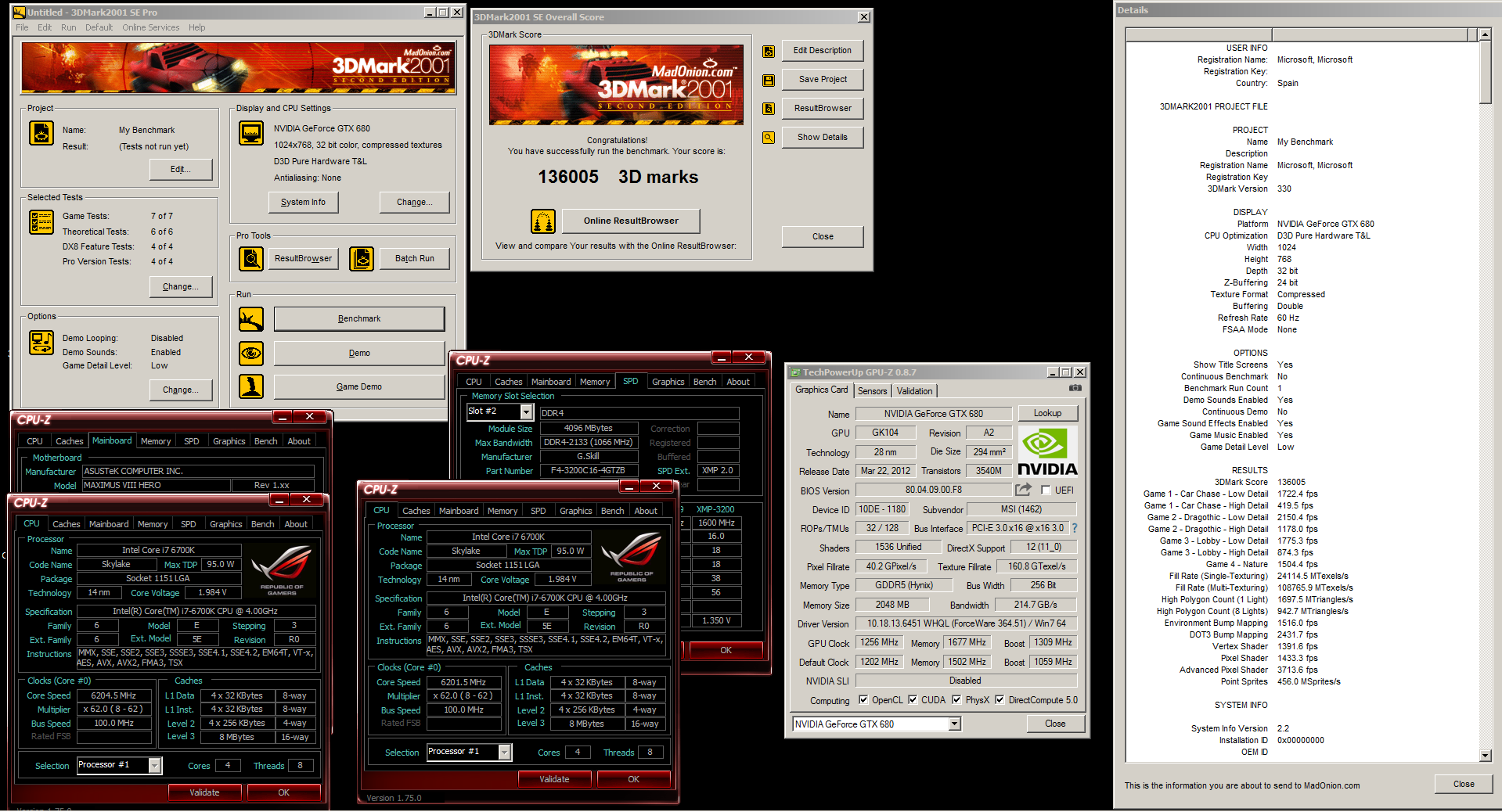The height and width of the screenshot is (812, 1502).
Task: Click the Lookup button in GPU-Z
Action: point(1047,413)
